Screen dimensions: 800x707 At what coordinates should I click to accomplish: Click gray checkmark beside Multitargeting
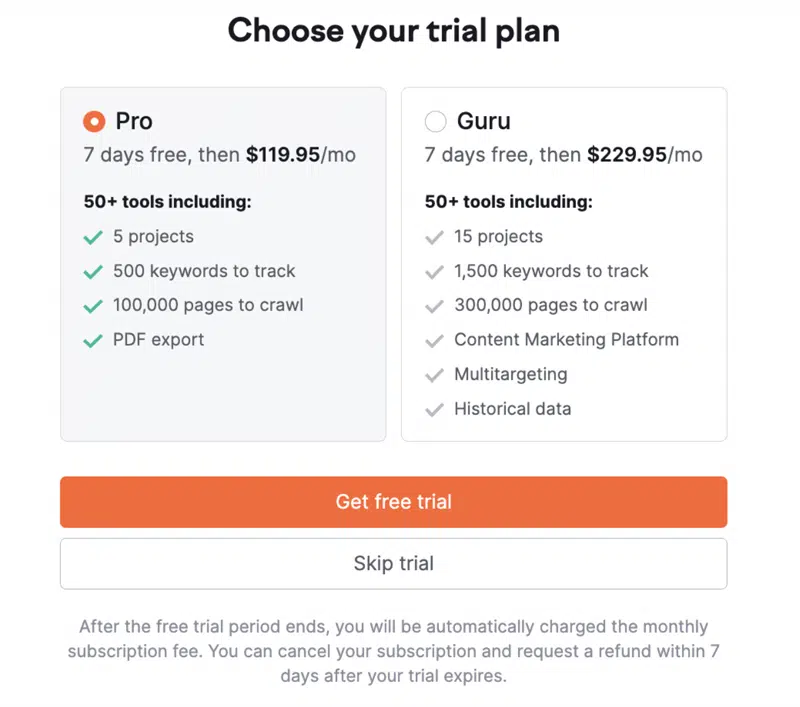[x=434, y=375]
